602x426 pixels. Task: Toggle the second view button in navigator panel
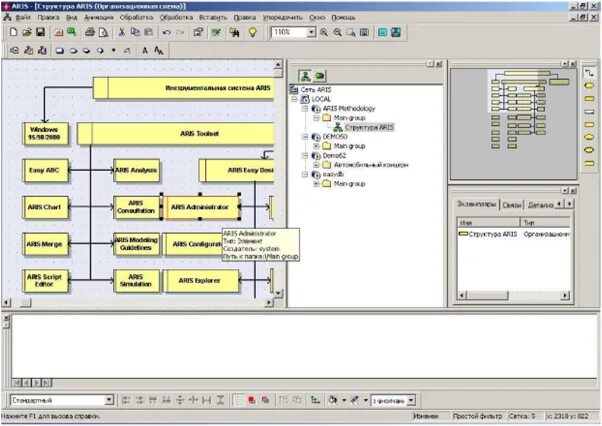pyautogui.click(x=319, y=76)
